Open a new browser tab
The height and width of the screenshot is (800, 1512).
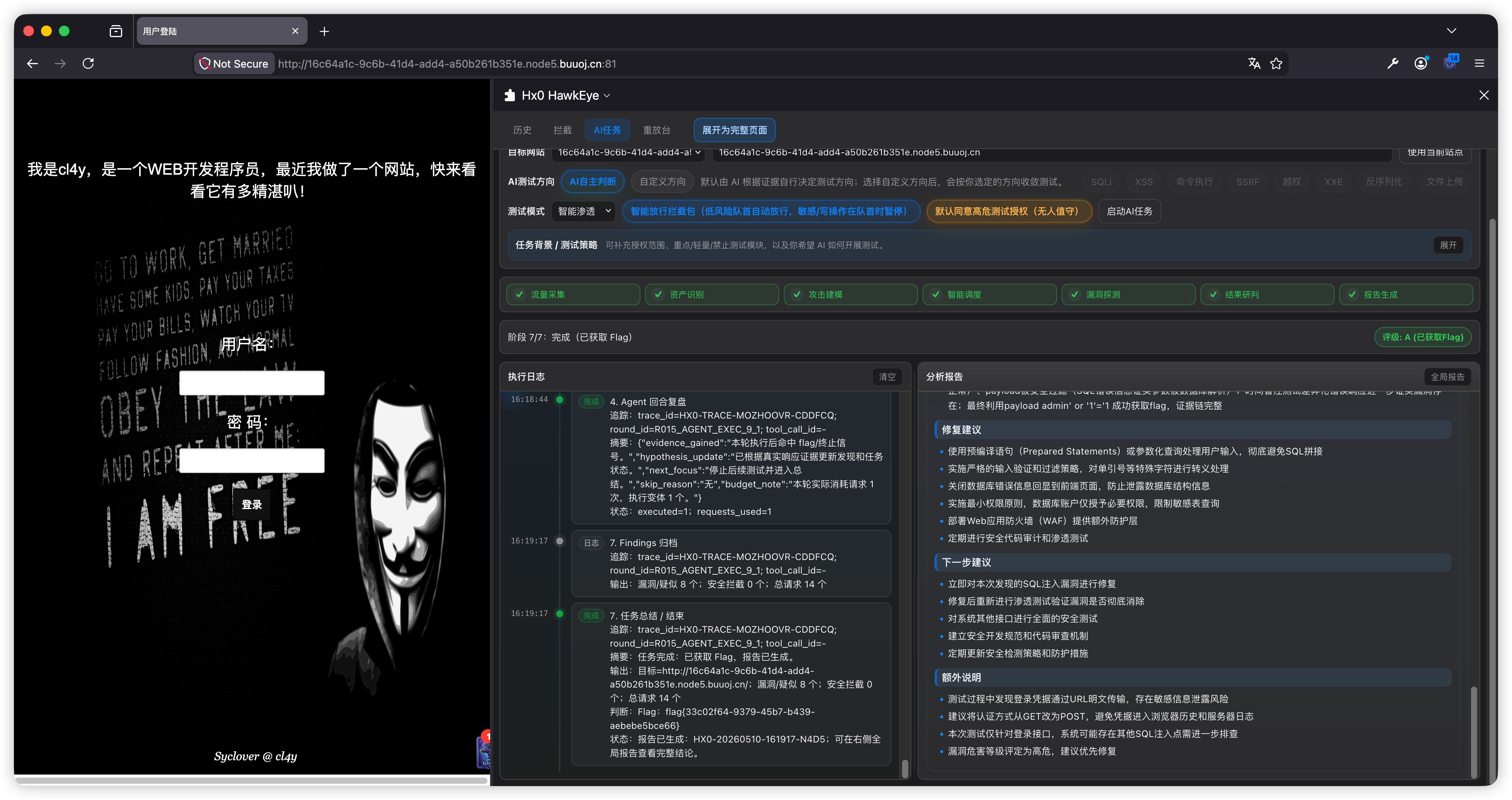coord(324,31)
